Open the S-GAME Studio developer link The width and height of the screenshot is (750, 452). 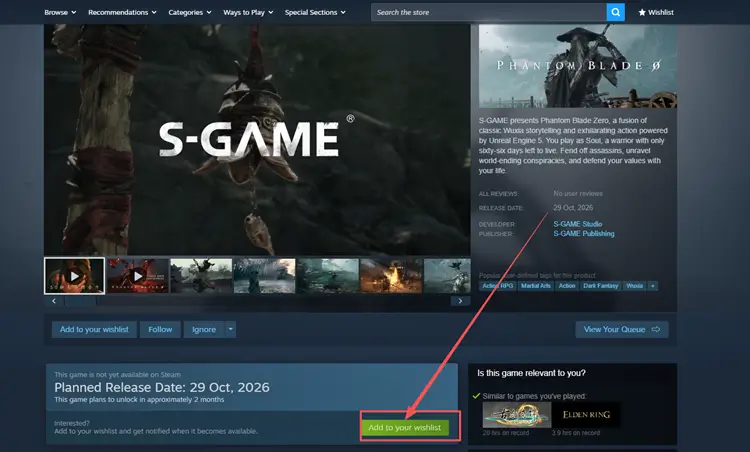coord(577,224)
